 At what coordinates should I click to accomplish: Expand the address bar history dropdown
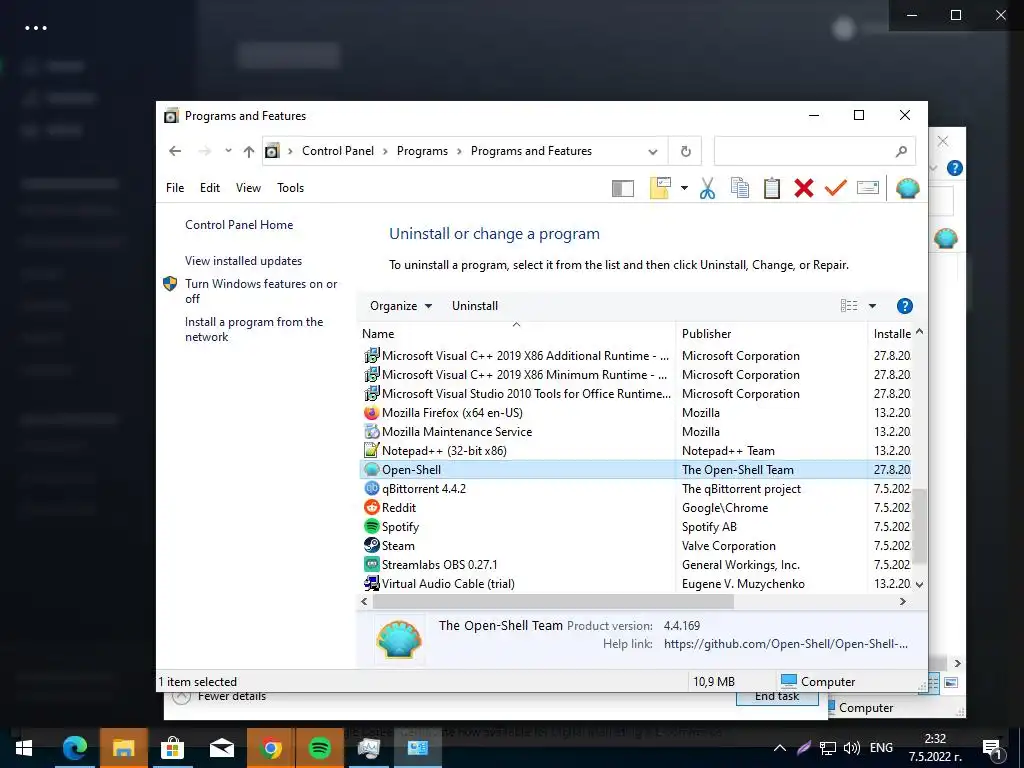(x=652, y=152)
